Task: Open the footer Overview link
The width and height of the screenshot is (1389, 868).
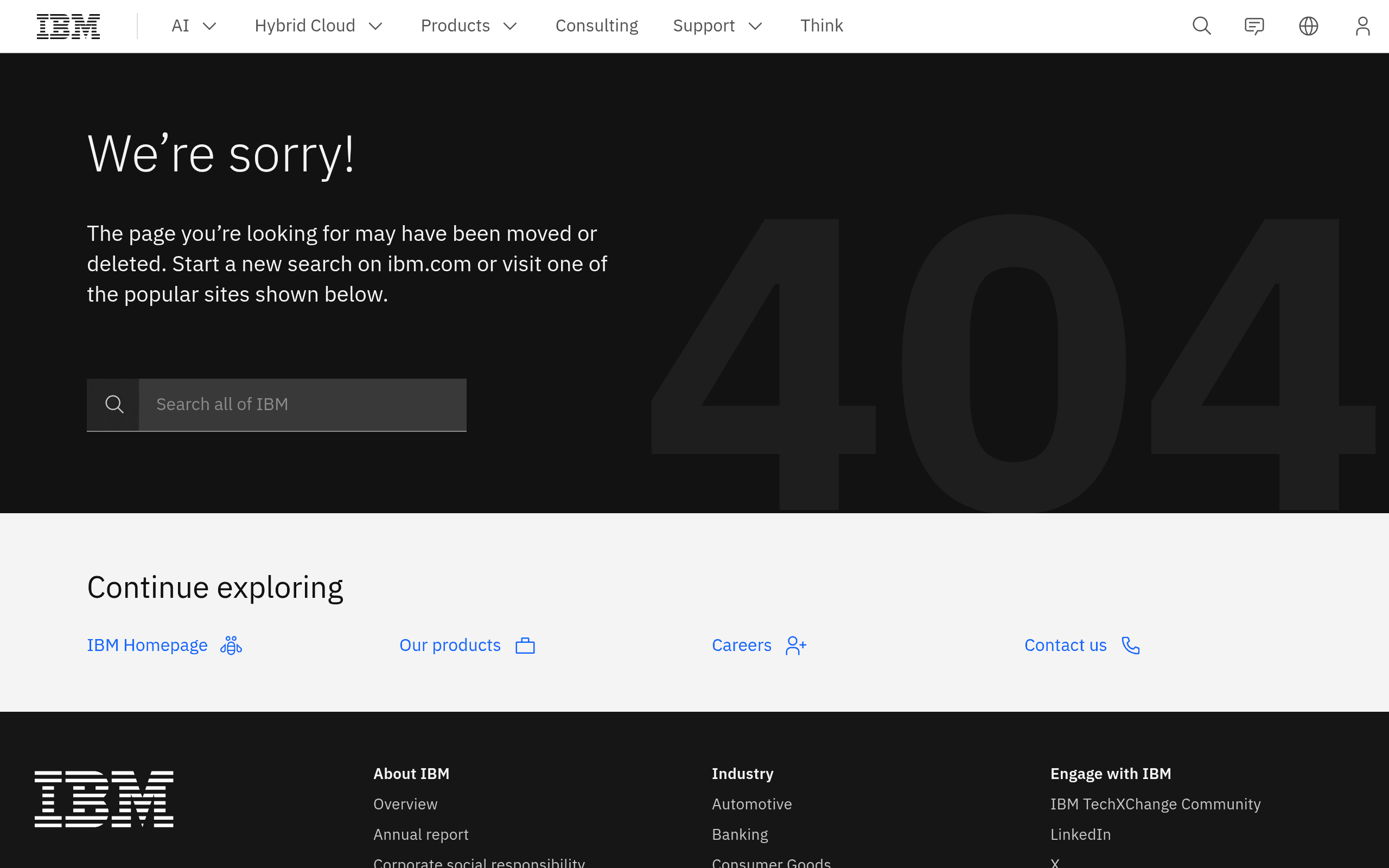Action: 405,803
